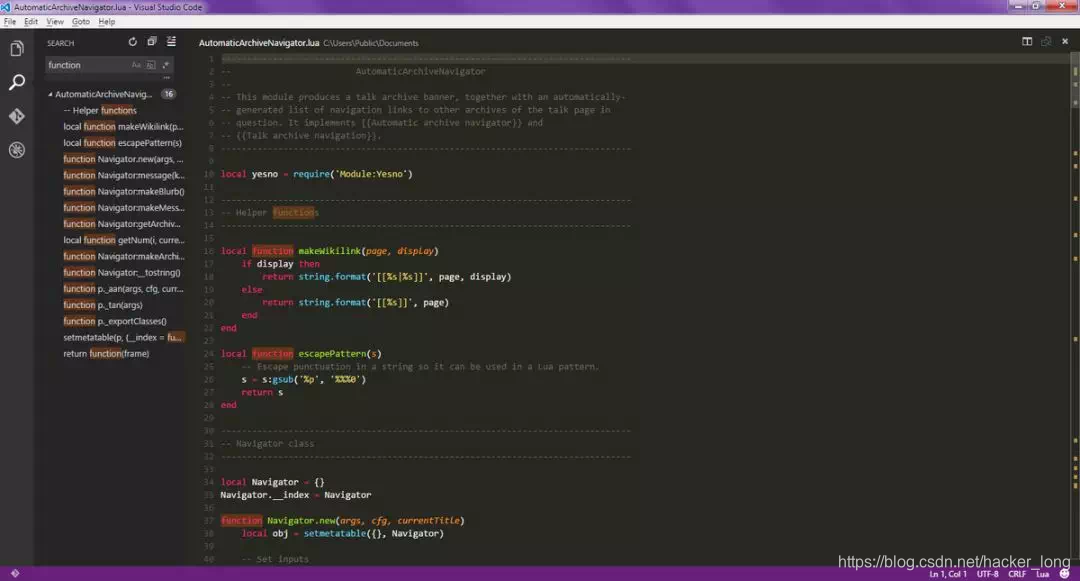1080x581 pixels.
Task: Open the View menu
Action: [x=55, y=22]
